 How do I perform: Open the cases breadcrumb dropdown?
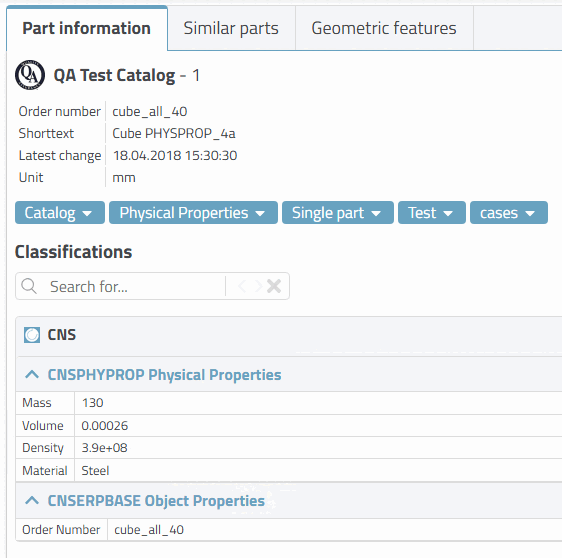pyautogui.click(x=509, y=213)
